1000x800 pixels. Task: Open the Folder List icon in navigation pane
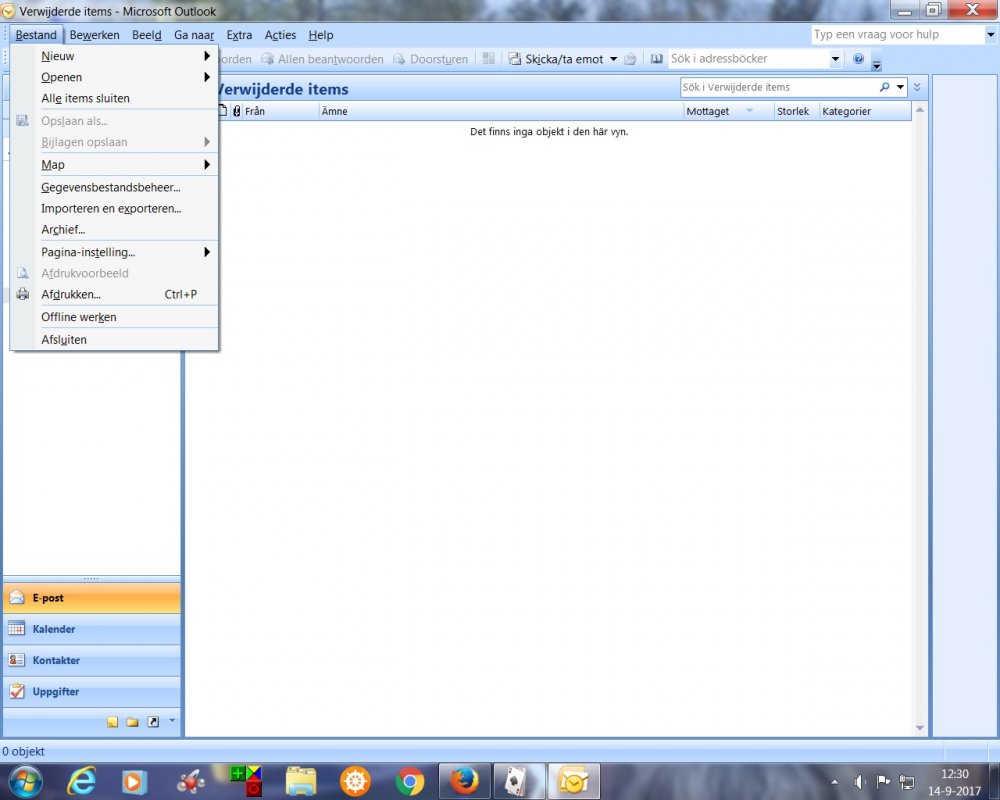click(x=133, y=722)
